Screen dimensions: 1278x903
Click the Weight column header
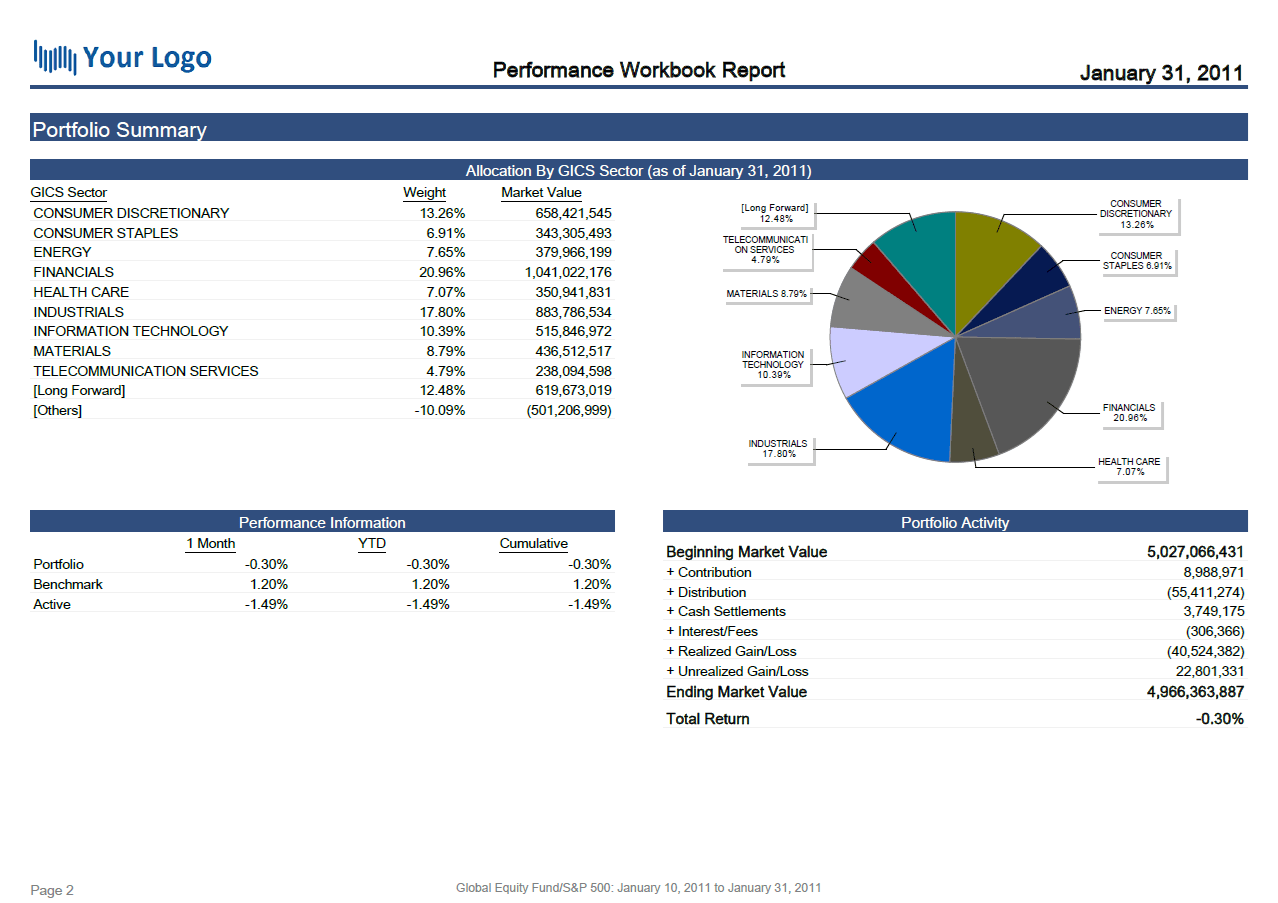click(424, 193)
